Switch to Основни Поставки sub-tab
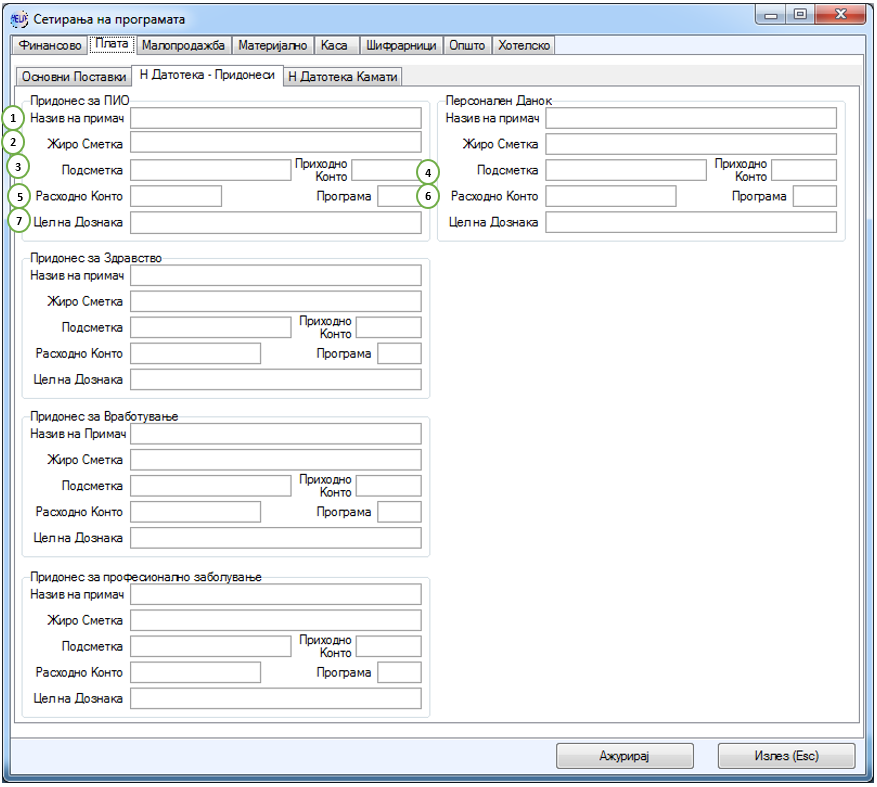The height and width of the screenshot is (787, 877). tap(74, 77)
